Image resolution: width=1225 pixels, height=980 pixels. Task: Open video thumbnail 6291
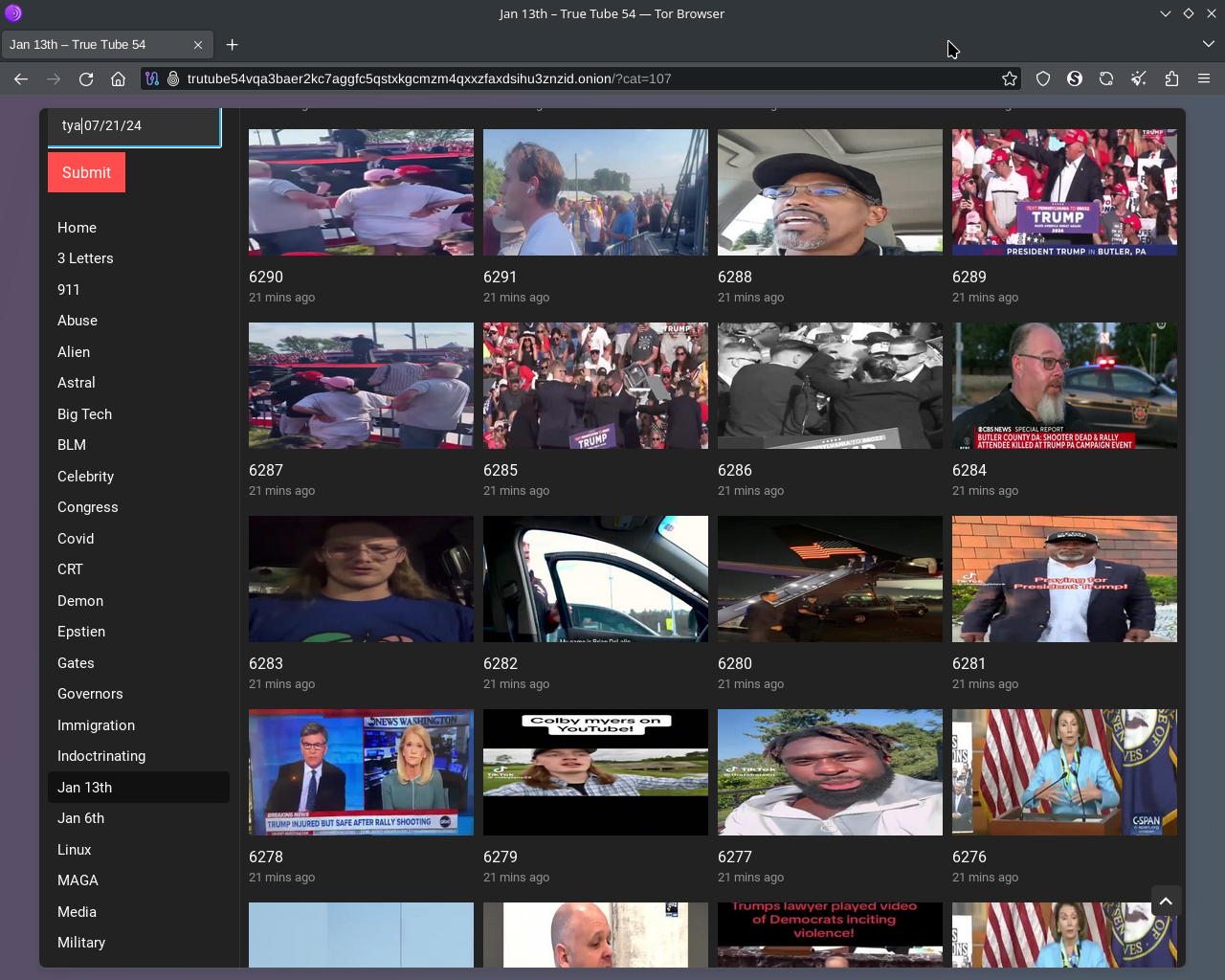tap(595, 192)
